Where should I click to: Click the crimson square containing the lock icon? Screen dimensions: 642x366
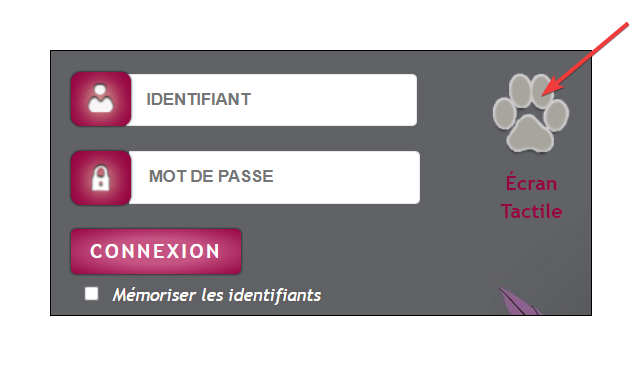(x=101, y=178)
